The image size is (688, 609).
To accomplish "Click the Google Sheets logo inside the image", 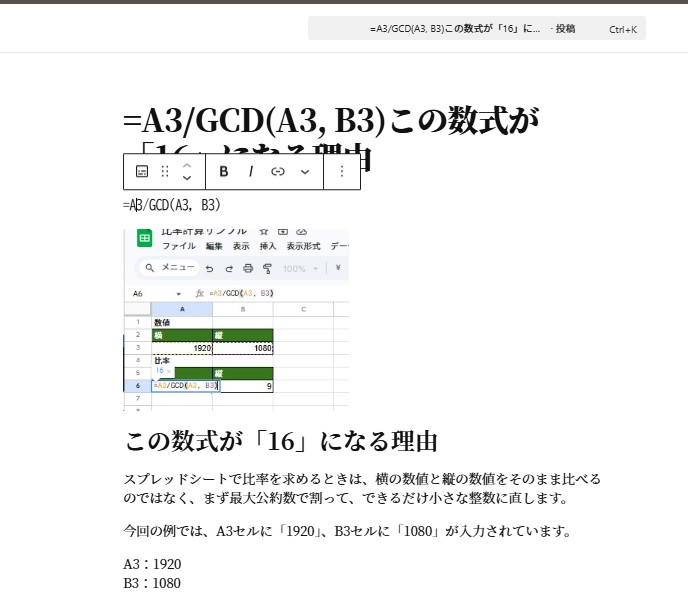I will [x=144, y=238].
